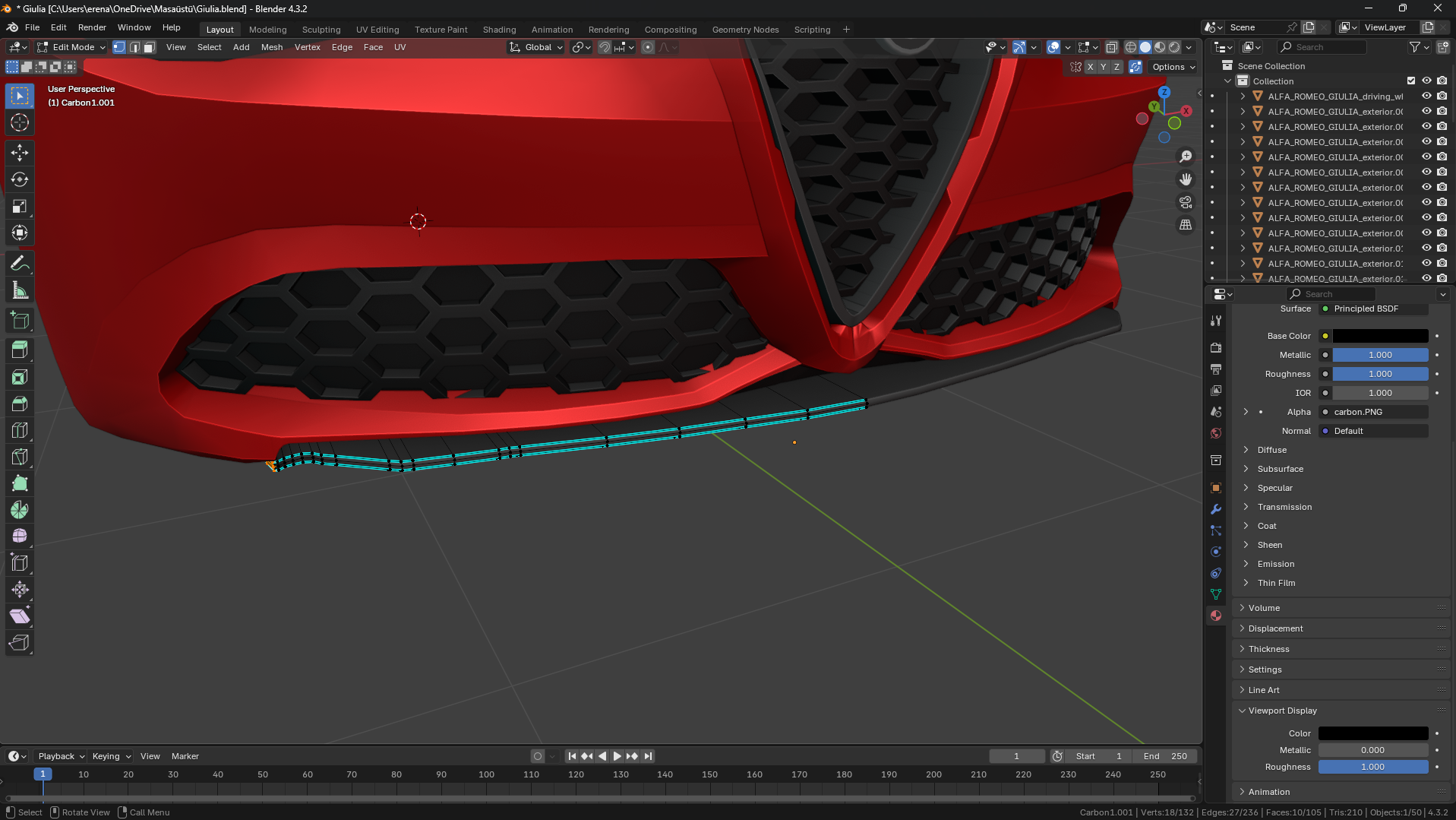Click the Base Color black swatch
Image resolution: width=1456 pixels, height=820 pixels.
coord(1380,336)
